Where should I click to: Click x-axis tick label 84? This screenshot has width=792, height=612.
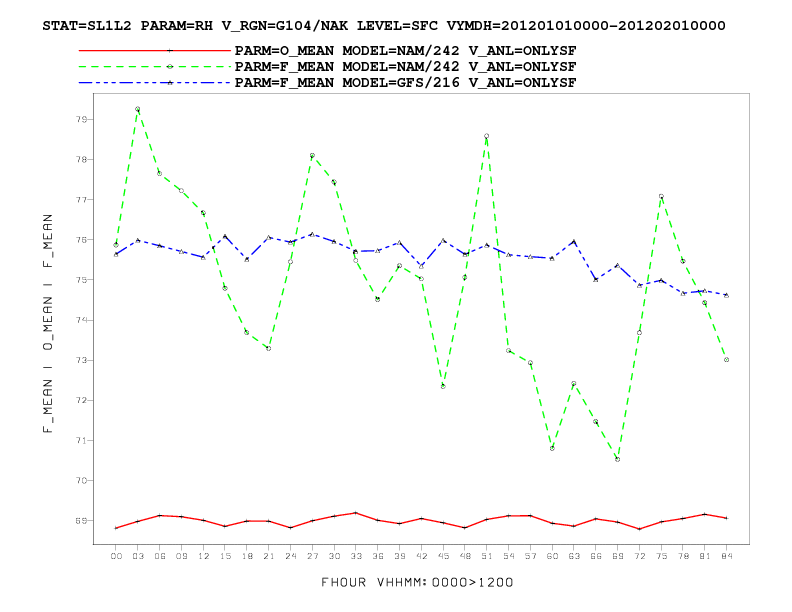[726, 556]
